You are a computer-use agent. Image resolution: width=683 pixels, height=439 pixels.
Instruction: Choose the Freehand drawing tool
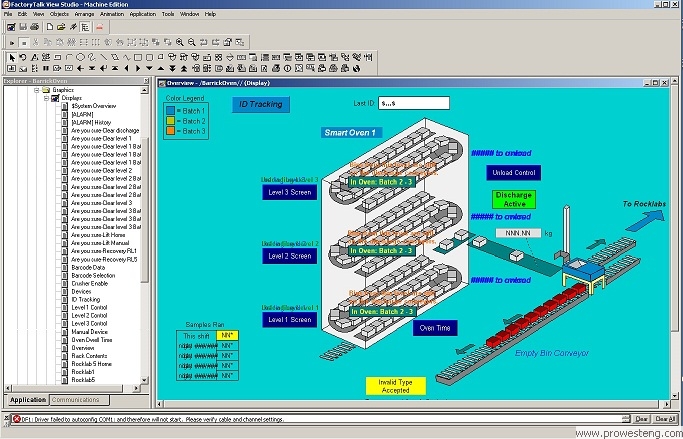click(92, 57)
